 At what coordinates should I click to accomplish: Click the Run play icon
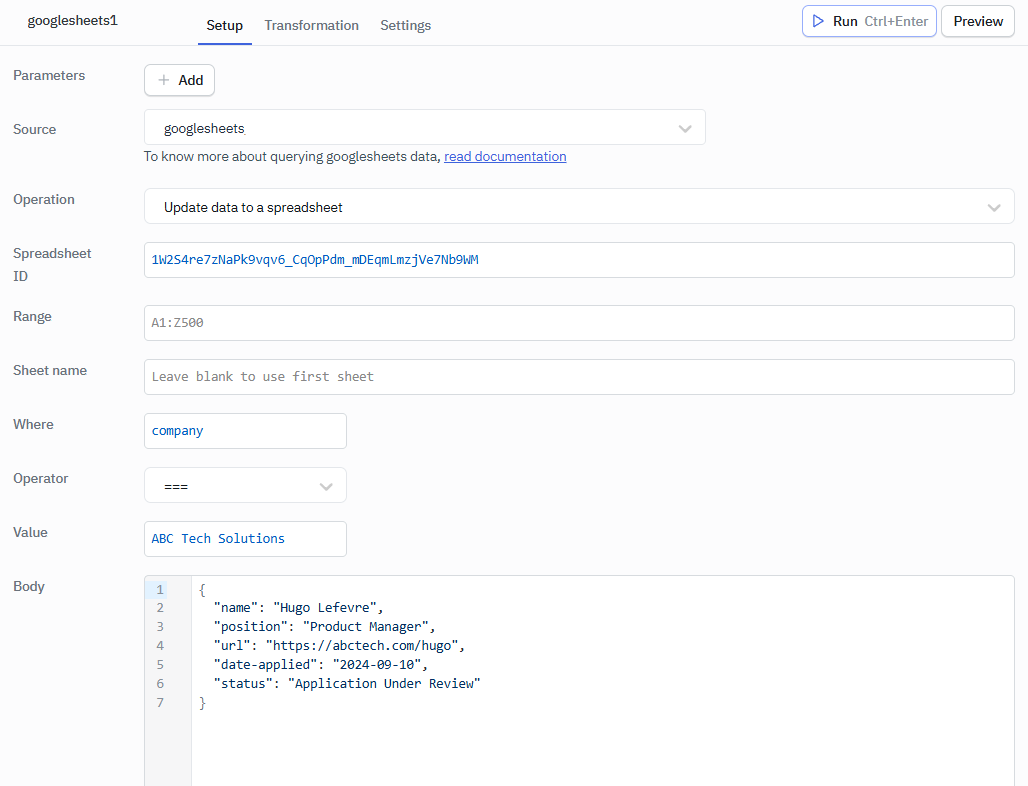coord(818,20)
